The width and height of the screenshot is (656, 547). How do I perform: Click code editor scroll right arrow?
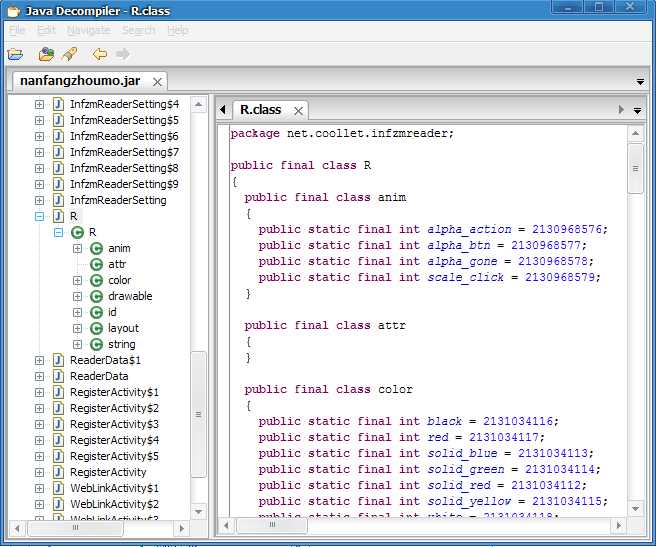pyautogui.click(x=618, y=525)
